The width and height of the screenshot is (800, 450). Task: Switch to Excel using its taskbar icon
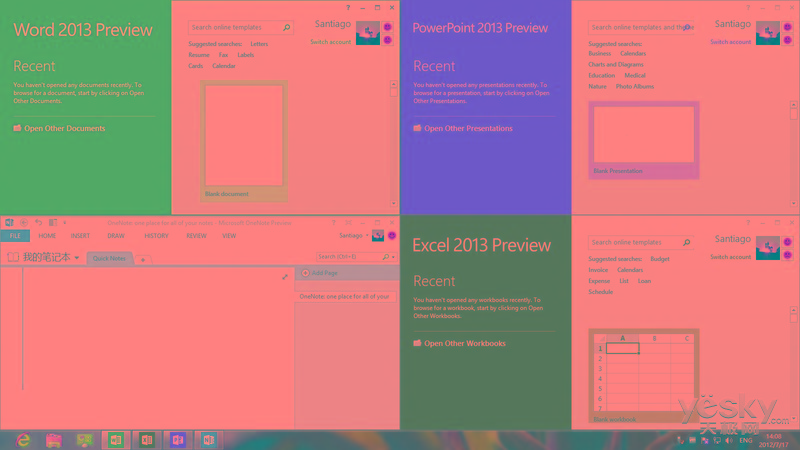[147, 440]
